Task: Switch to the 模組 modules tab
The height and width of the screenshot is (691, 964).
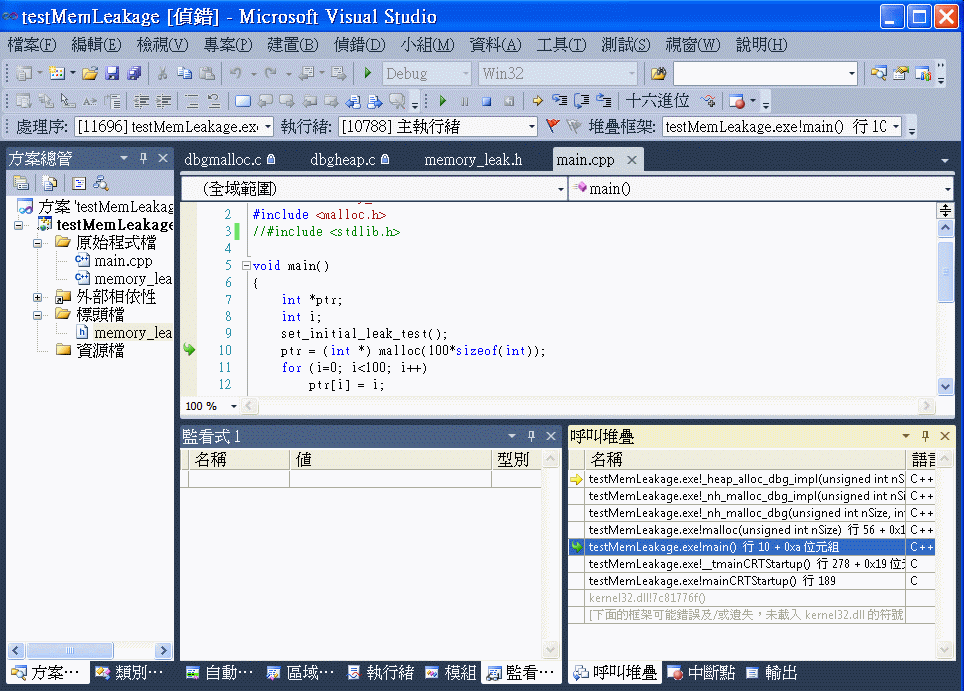Action: click(x=451, y=673)
